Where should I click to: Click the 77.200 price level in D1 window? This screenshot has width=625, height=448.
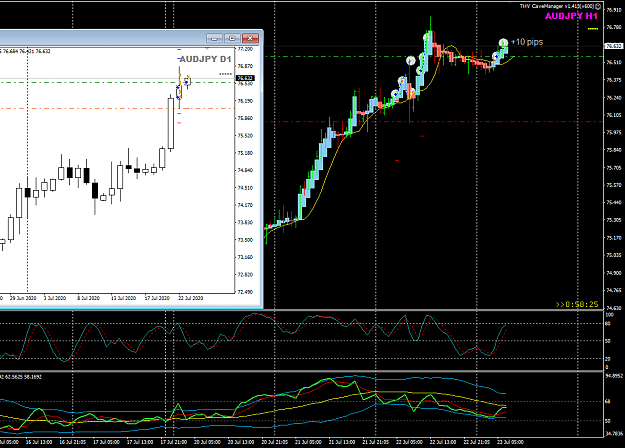click(245, 49)
